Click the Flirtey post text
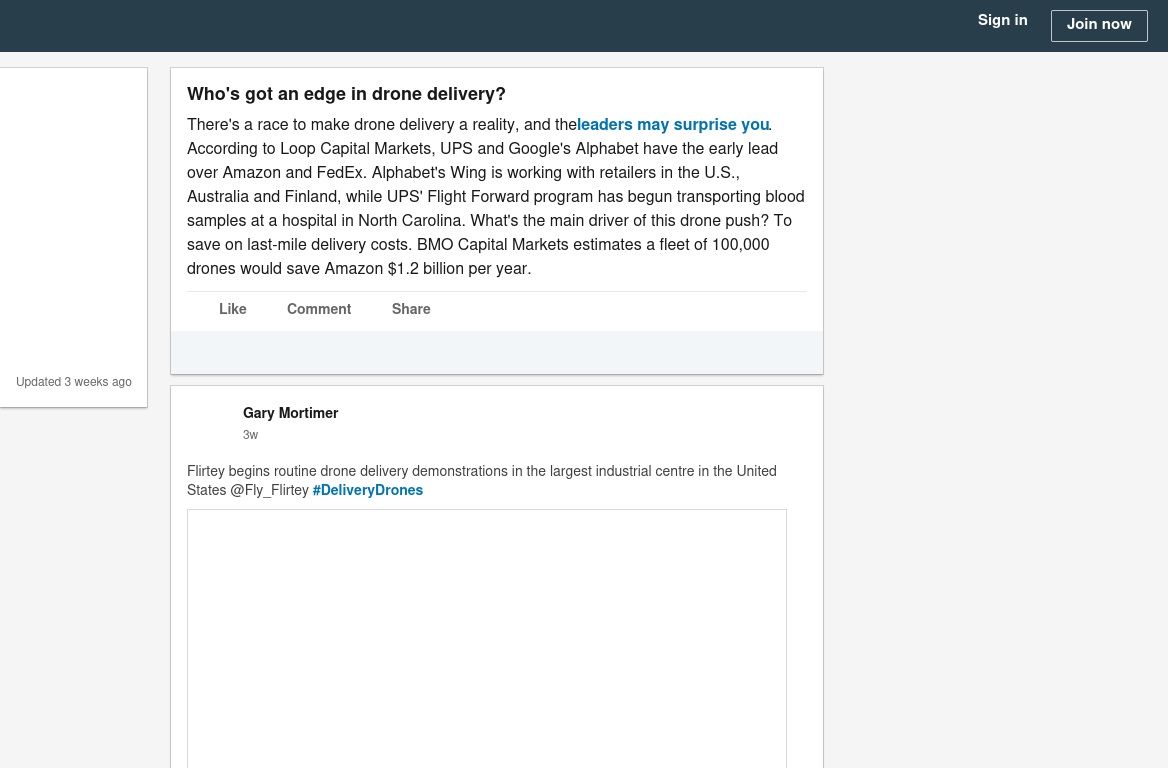Screen dimensions: 1168x768 click(482, 480)
